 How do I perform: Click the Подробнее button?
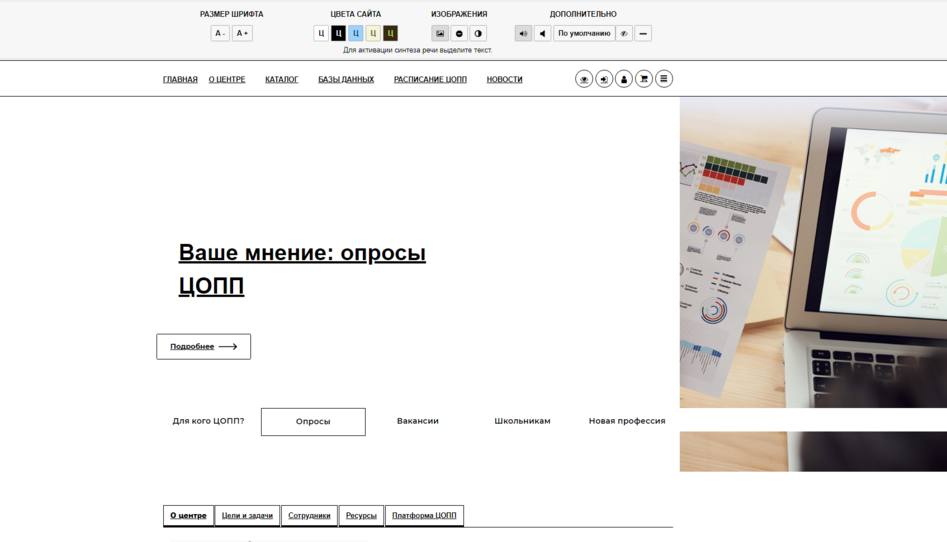[203, 347]
